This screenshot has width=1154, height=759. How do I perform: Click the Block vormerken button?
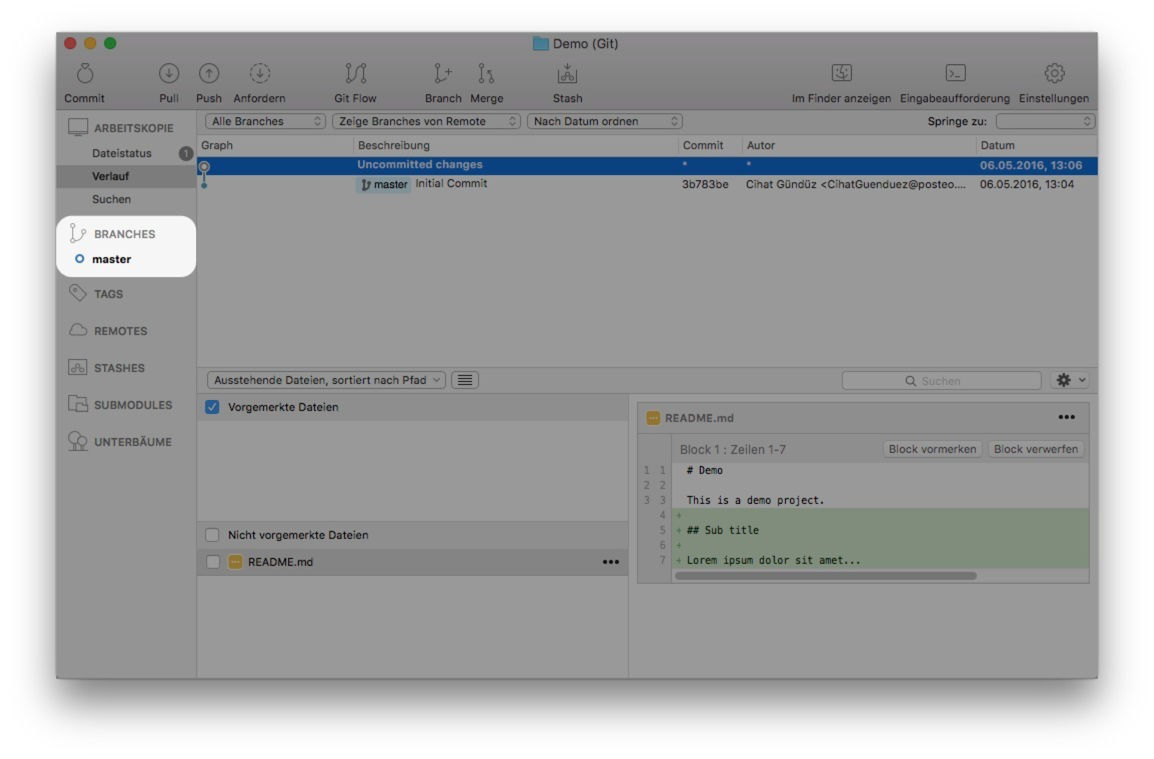(x=932, y=449)
